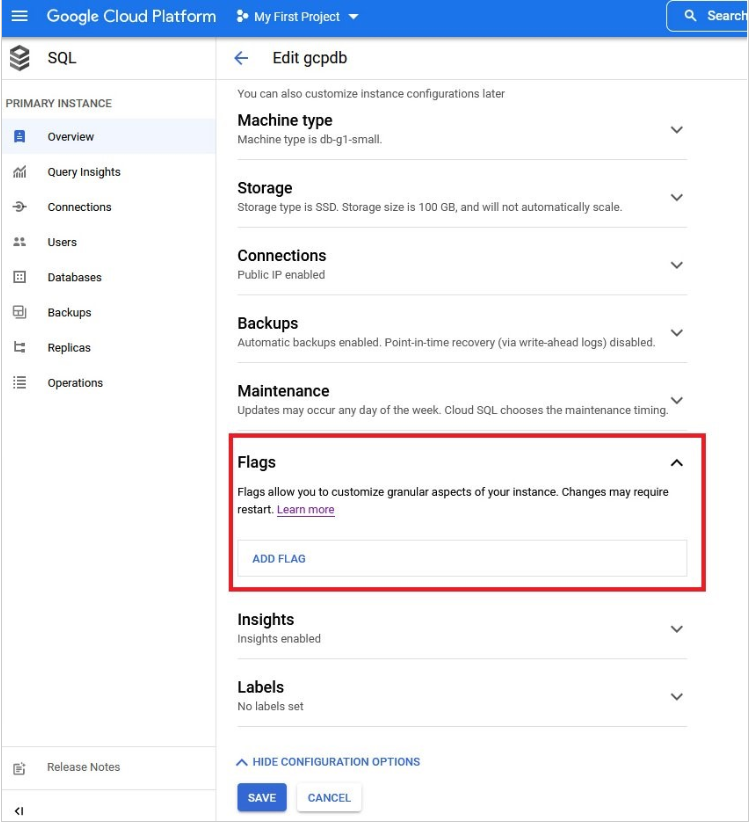Viewport: 752px width, 822px height.
Task: Click the Query Insights chart icon
Action: [x=19, y=172]
